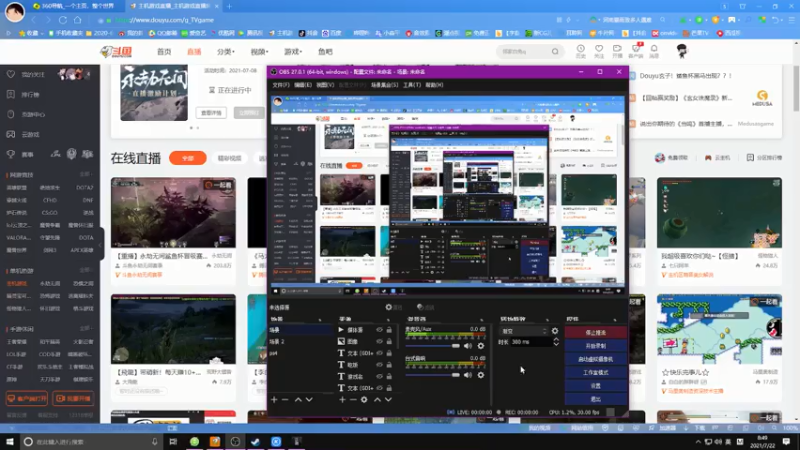Viewport: 800px width, 450px height.
Task: Open Douyu 关注 follow heart icon
Action: [599, 51]
